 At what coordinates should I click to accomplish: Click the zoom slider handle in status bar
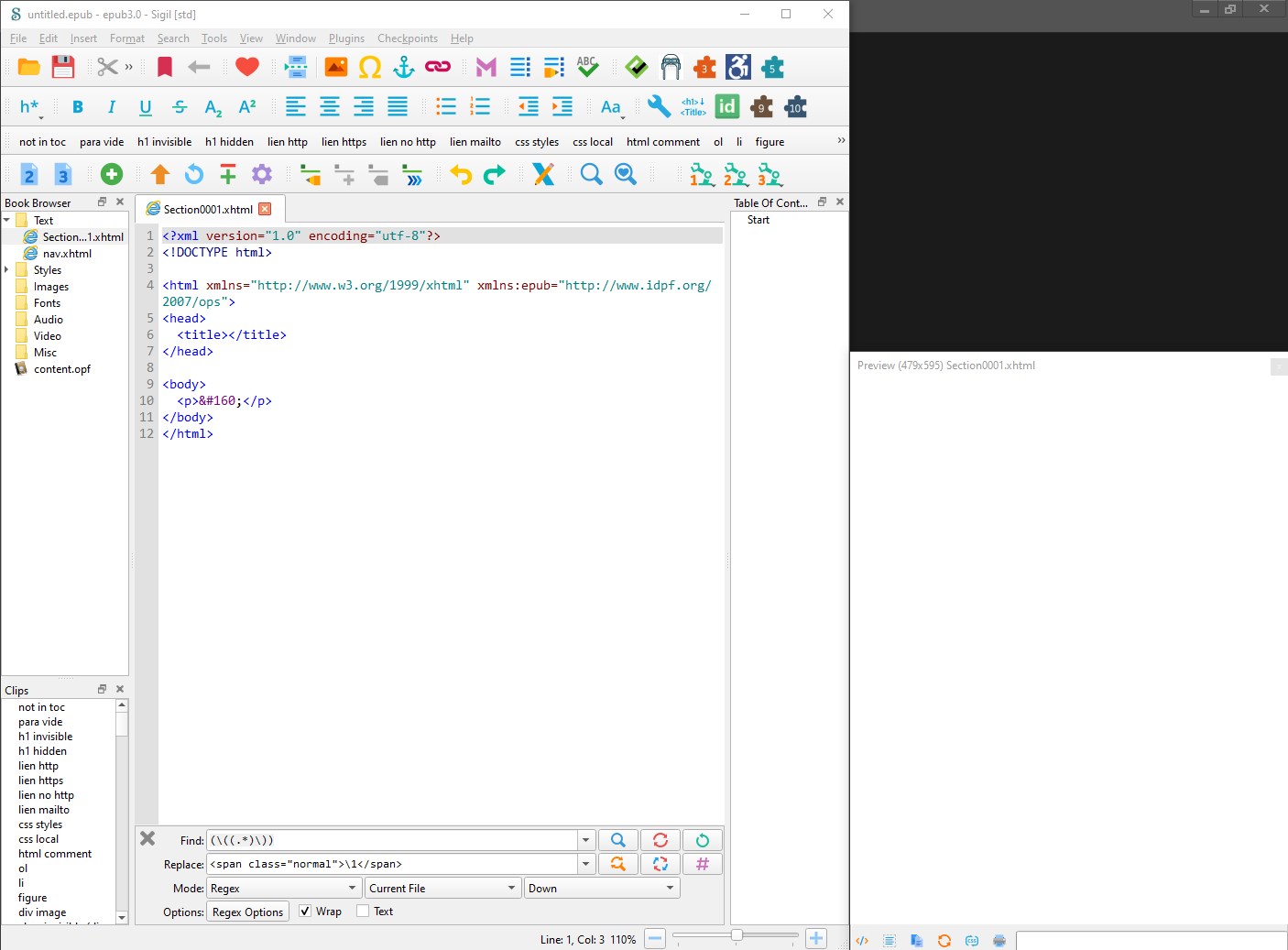[737, 935]
